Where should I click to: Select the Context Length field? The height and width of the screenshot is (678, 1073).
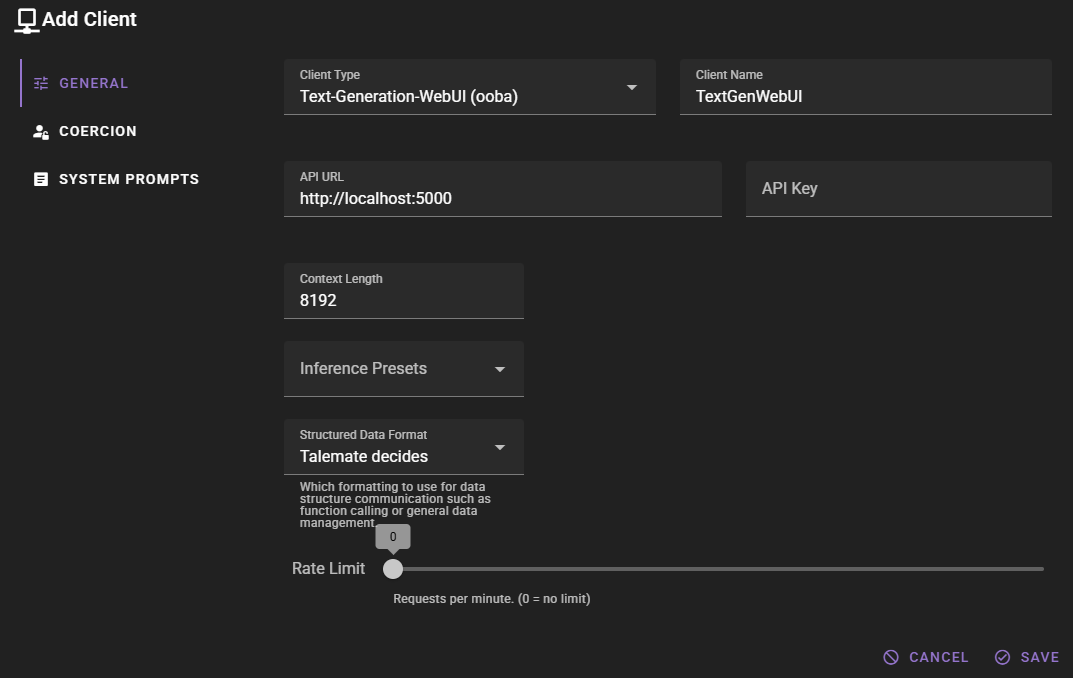404,291
